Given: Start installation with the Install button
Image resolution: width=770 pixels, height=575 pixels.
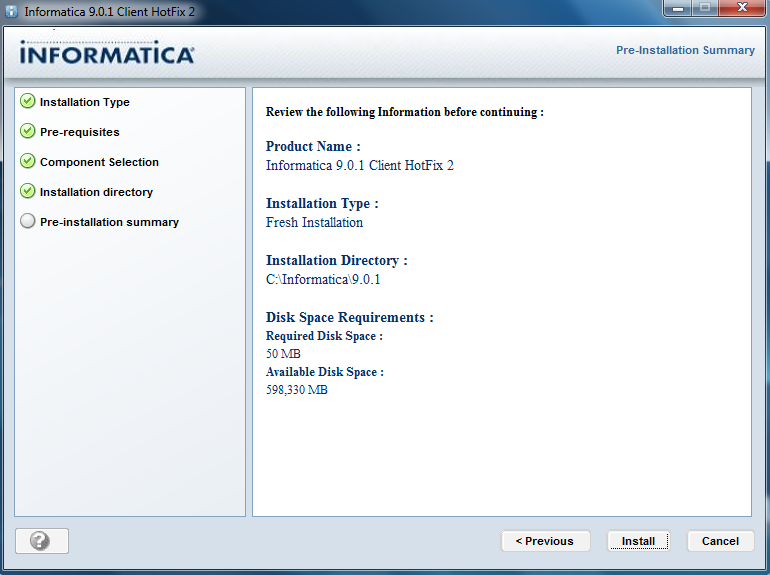Looking at the screenshot, I should 638,541.
